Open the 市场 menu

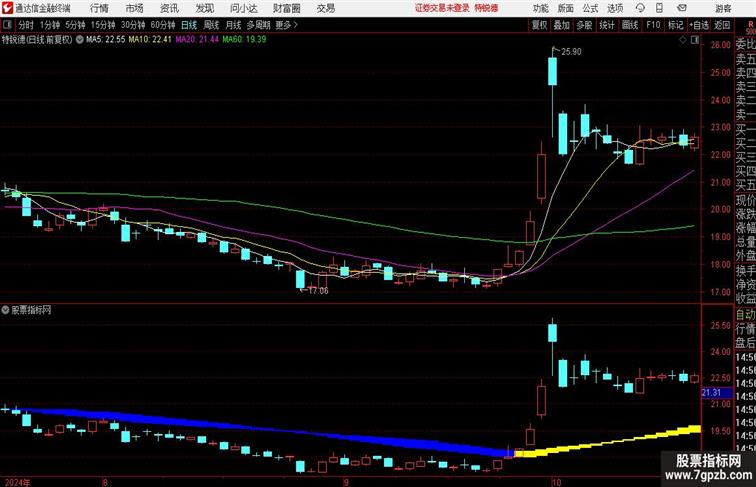tap(135, 8)
